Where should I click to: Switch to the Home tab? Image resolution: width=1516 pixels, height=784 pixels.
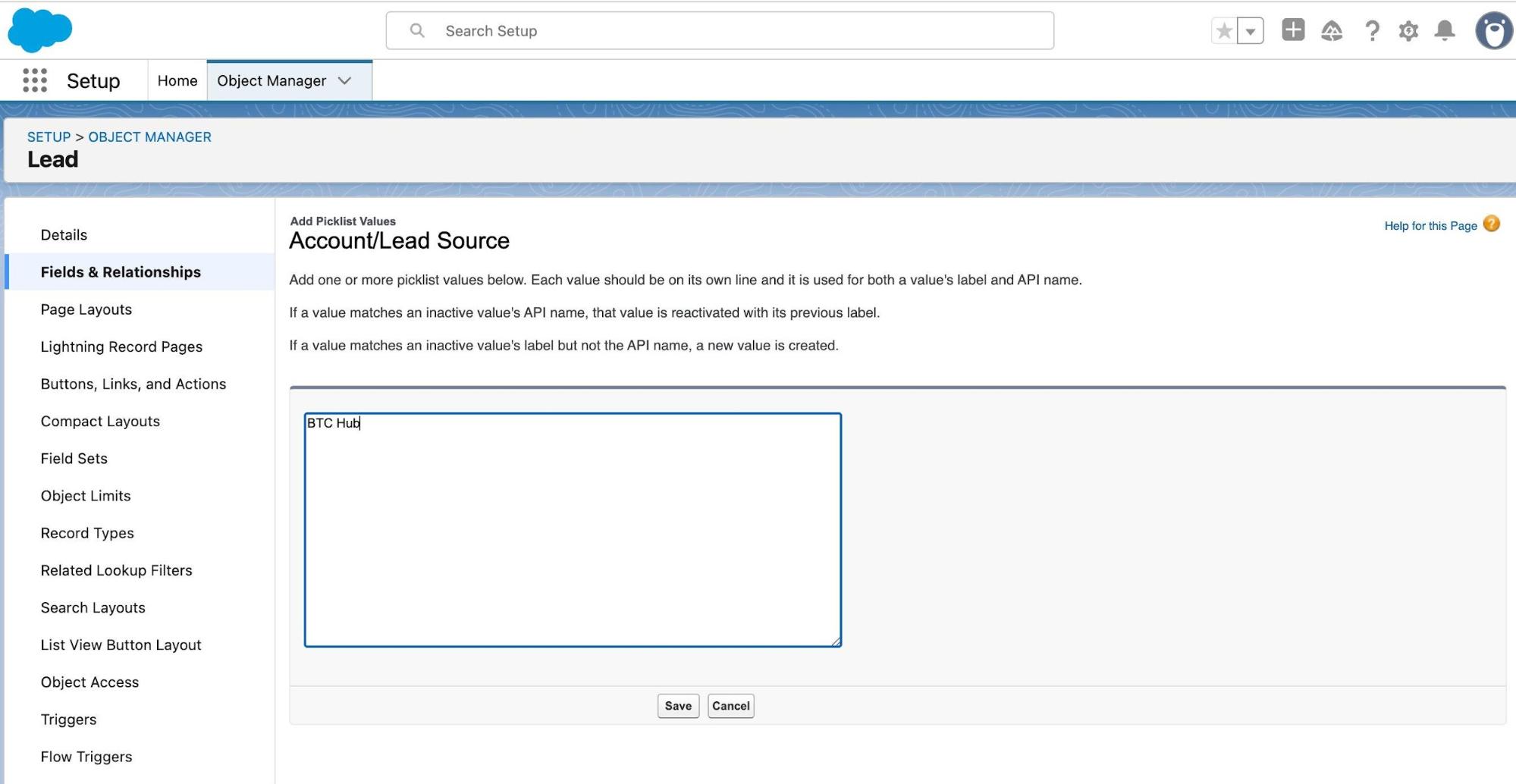(177, 80)
